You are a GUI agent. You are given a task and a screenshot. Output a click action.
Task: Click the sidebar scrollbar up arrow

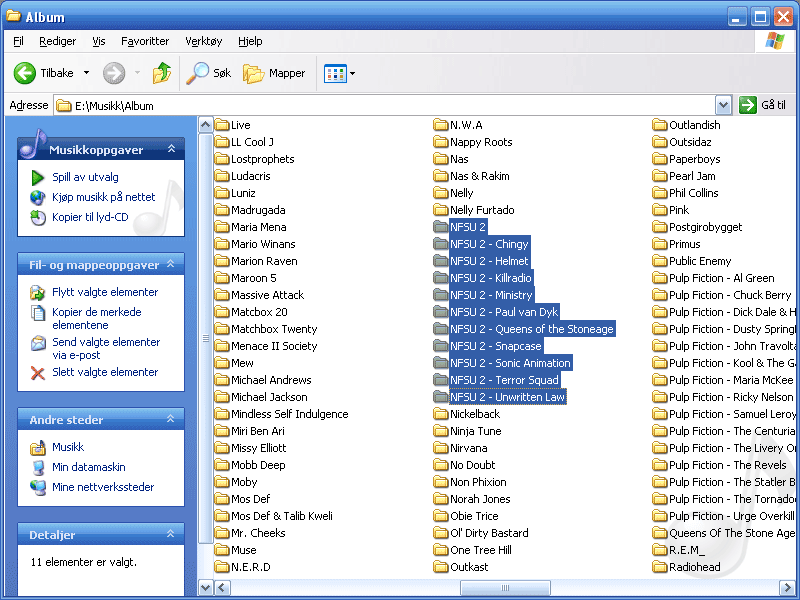tap(205, 124)
